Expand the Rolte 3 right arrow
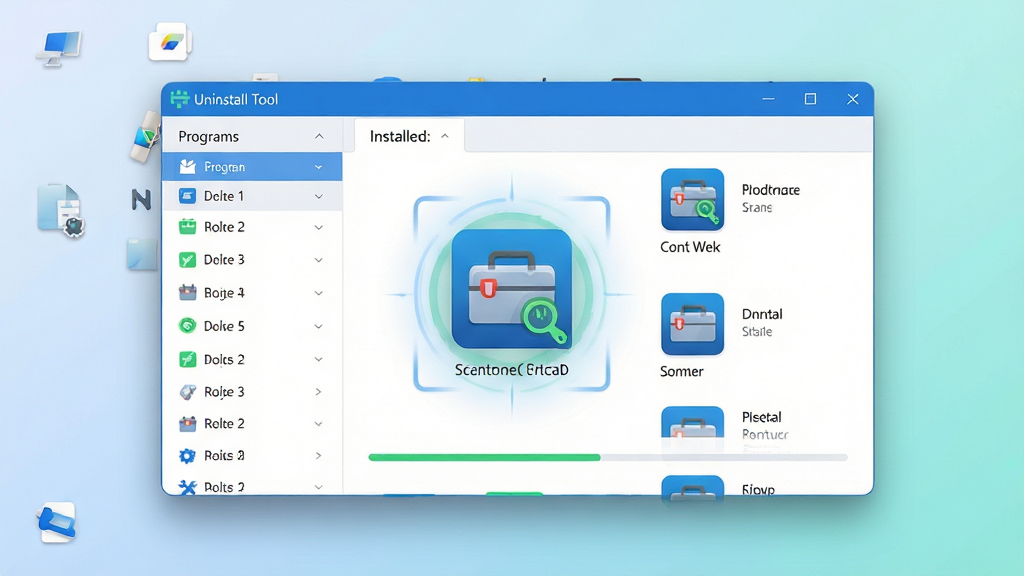This screenshot has height=576, width=1024. (x=318, y=392)
